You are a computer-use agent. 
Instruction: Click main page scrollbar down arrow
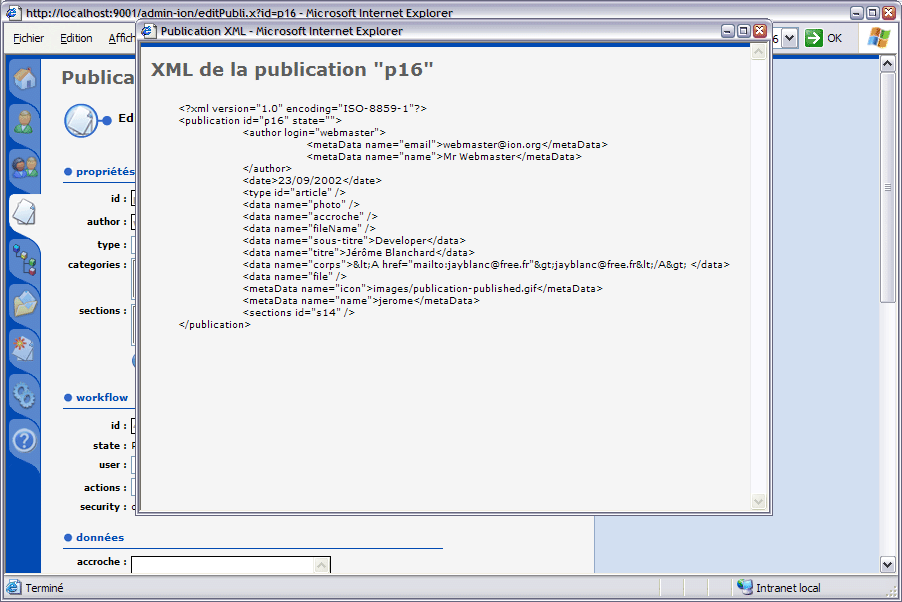point(887,564)
